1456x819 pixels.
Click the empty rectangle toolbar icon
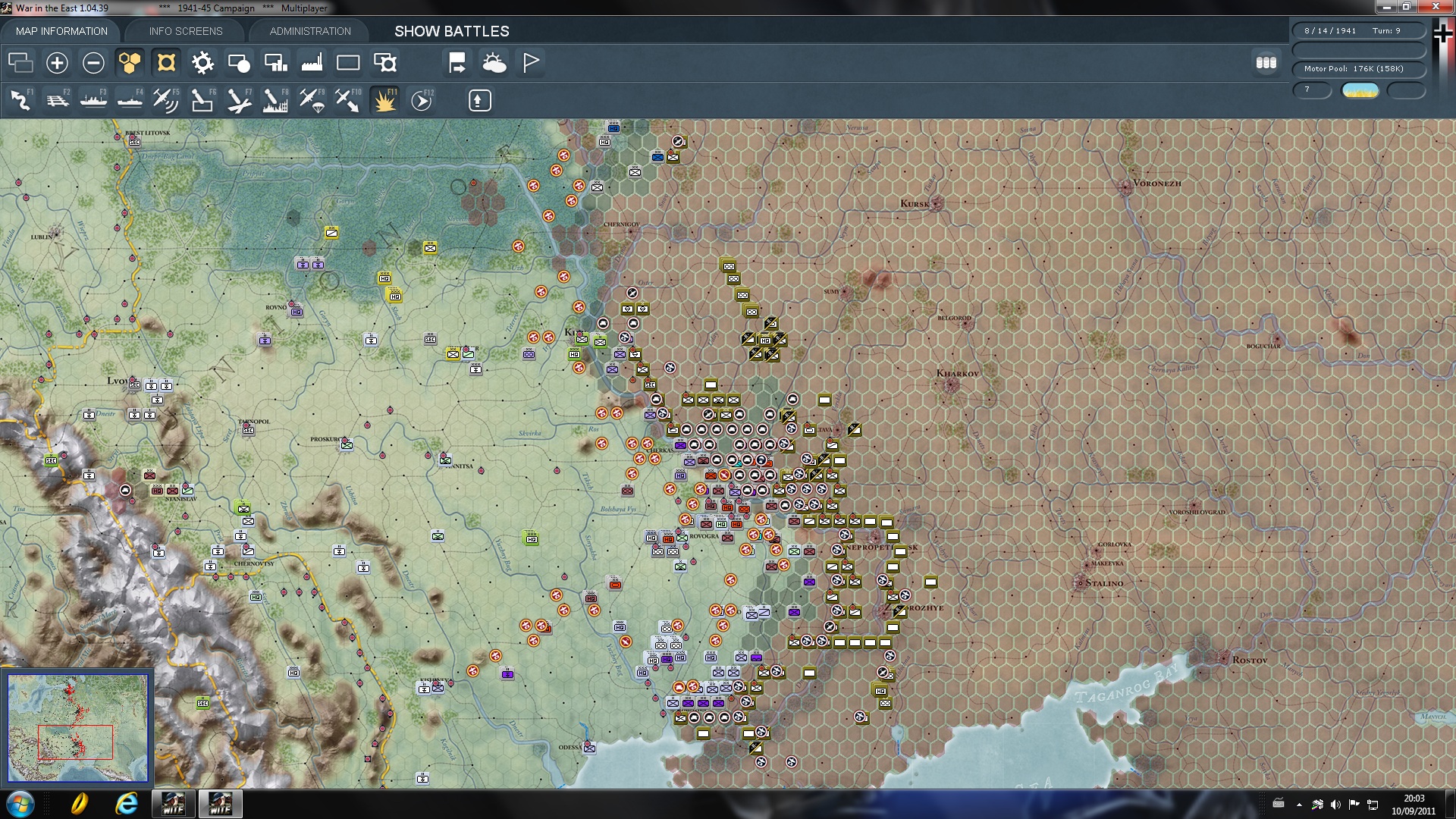(348, 62)
